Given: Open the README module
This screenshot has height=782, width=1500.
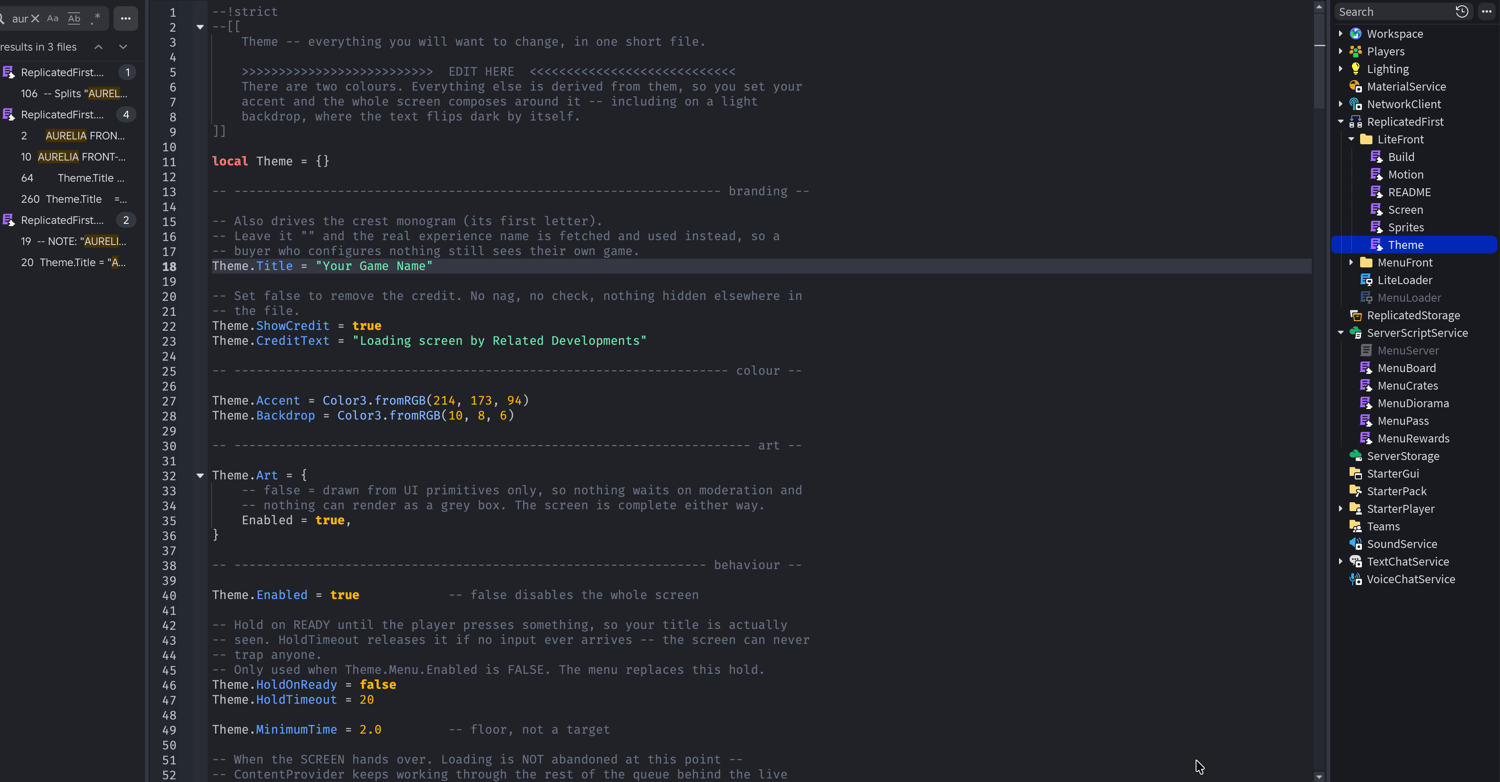Looking at the screenshot, I should [x=1409, y=192].
